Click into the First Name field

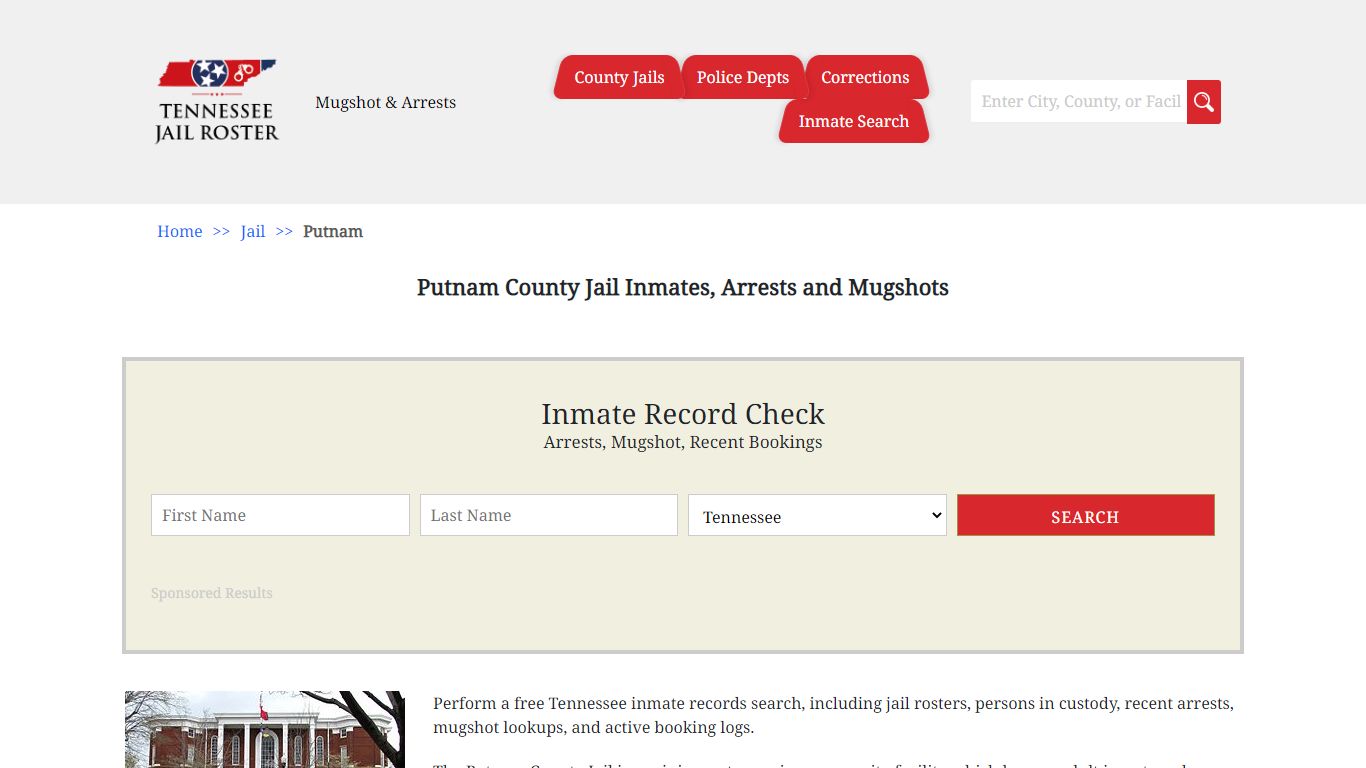[280, 515]
